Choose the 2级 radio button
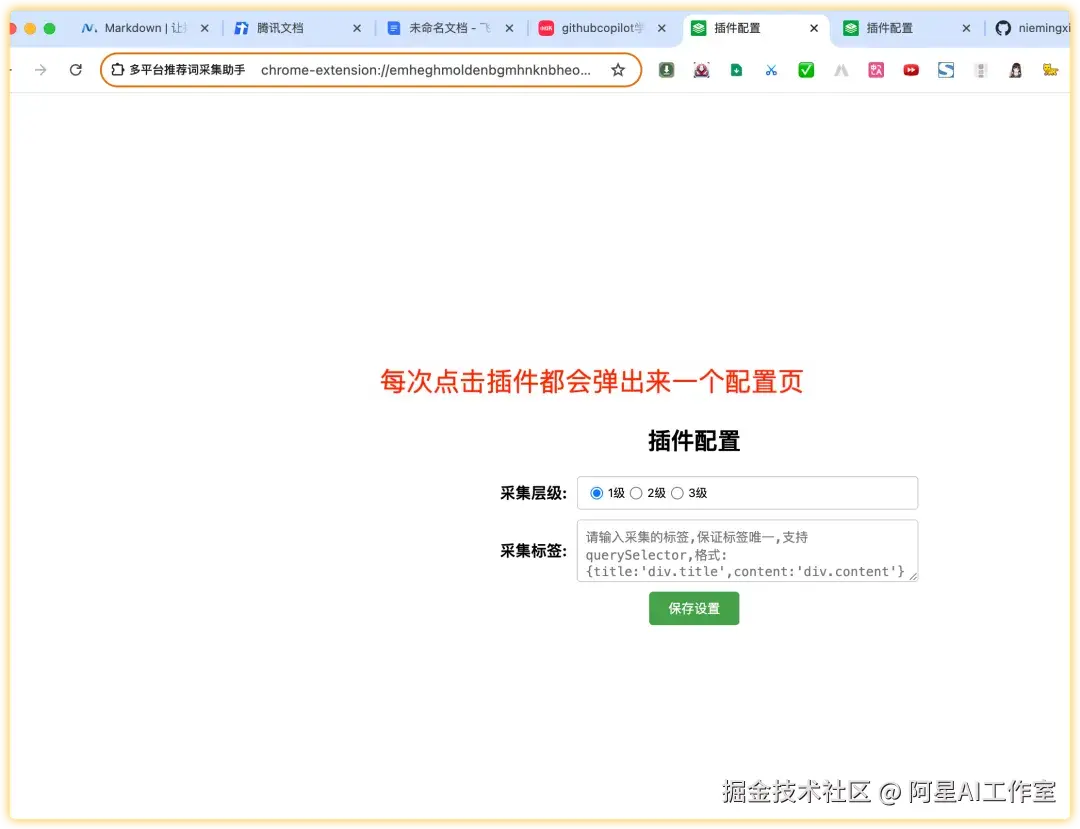Viewport: 1080px width, 829px height. point(636,493)
